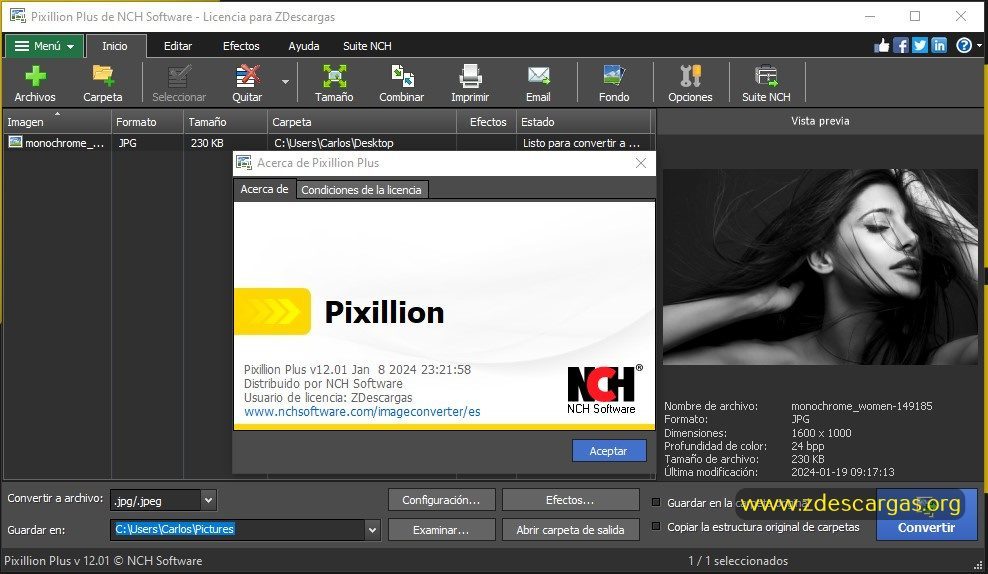Sort by the Tamaño column header
Screen dimensions: 988x574
coord(225,122)
